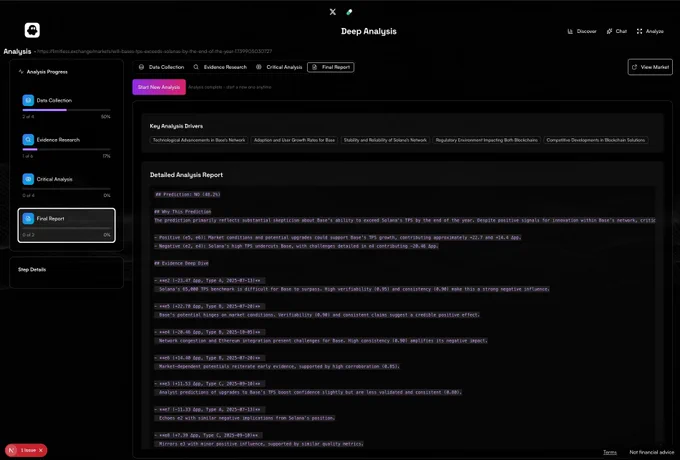Click the Analysis Progress pulse icon
Image resolution: width=680 pixels, height=460 pixels.
(x=21, y=72)
